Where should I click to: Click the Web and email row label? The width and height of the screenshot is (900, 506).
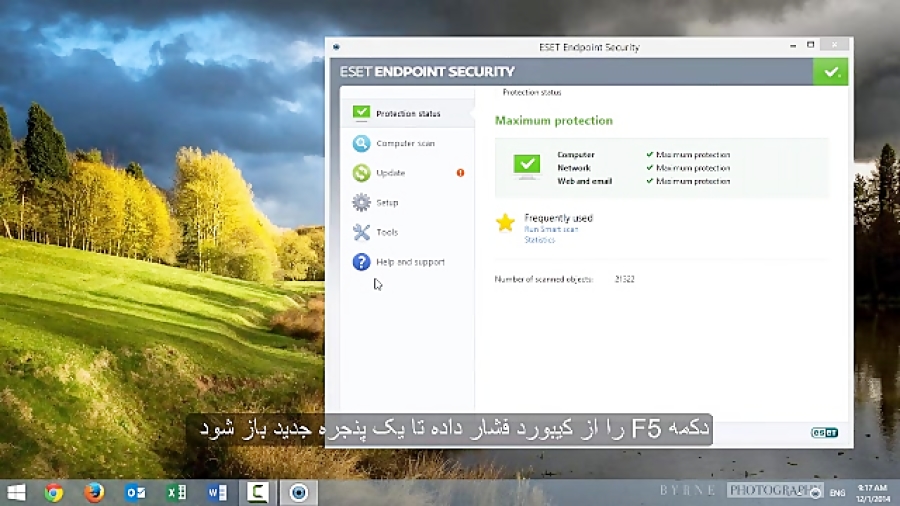click(x=584, y=181)
